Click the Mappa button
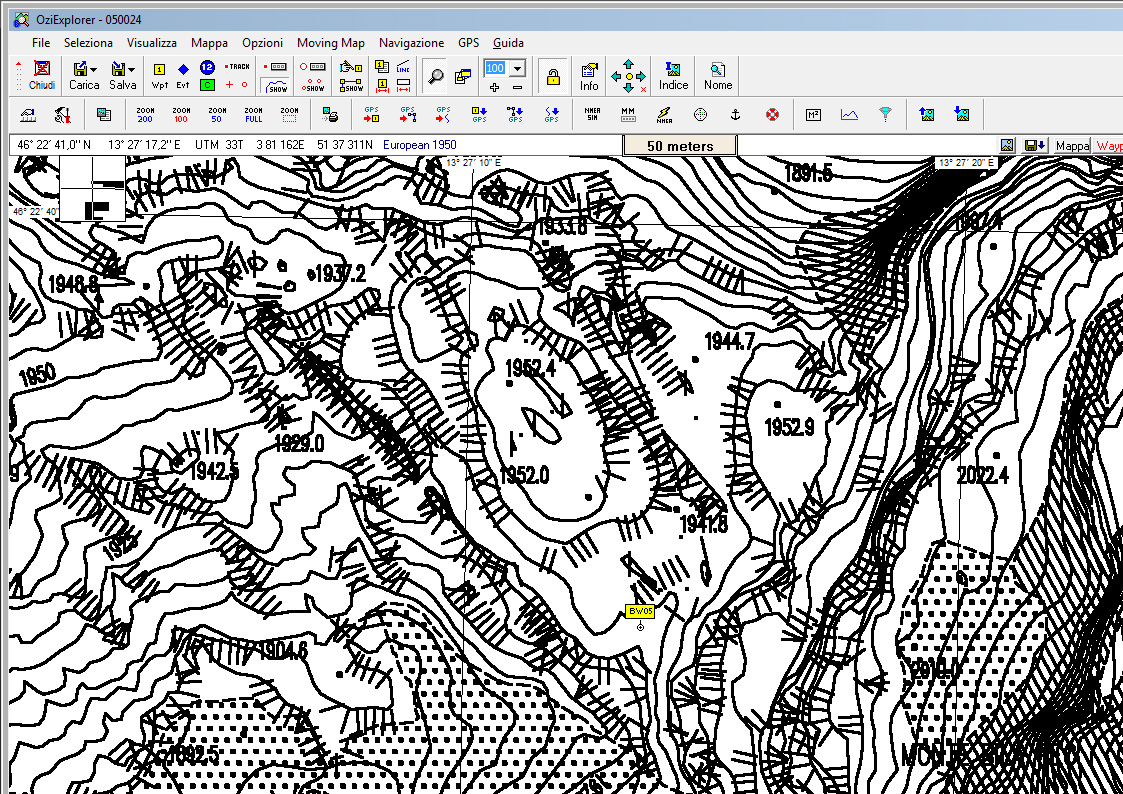 coord(1072,146)
